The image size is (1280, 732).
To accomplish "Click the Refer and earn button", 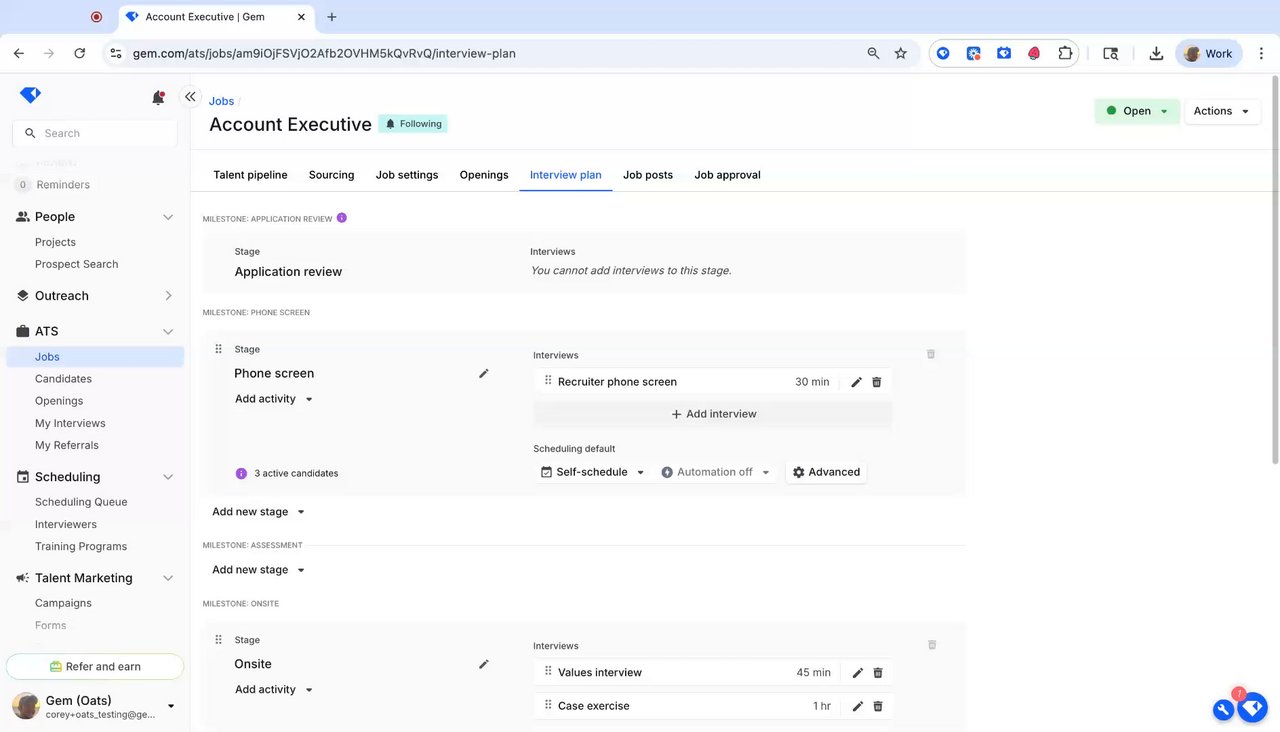I will tap(95, 667).
